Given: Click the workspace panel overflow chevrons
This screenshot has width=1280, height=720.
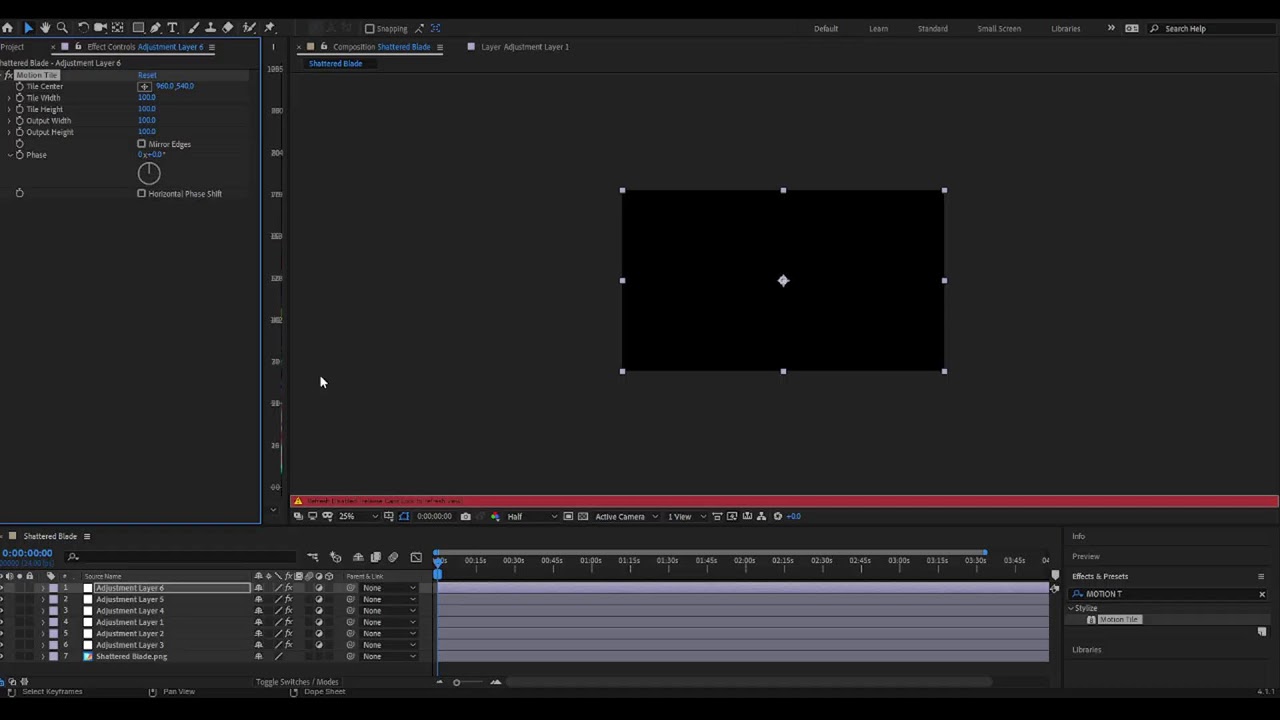Looking at the screenshot, I should point(1111,28).
